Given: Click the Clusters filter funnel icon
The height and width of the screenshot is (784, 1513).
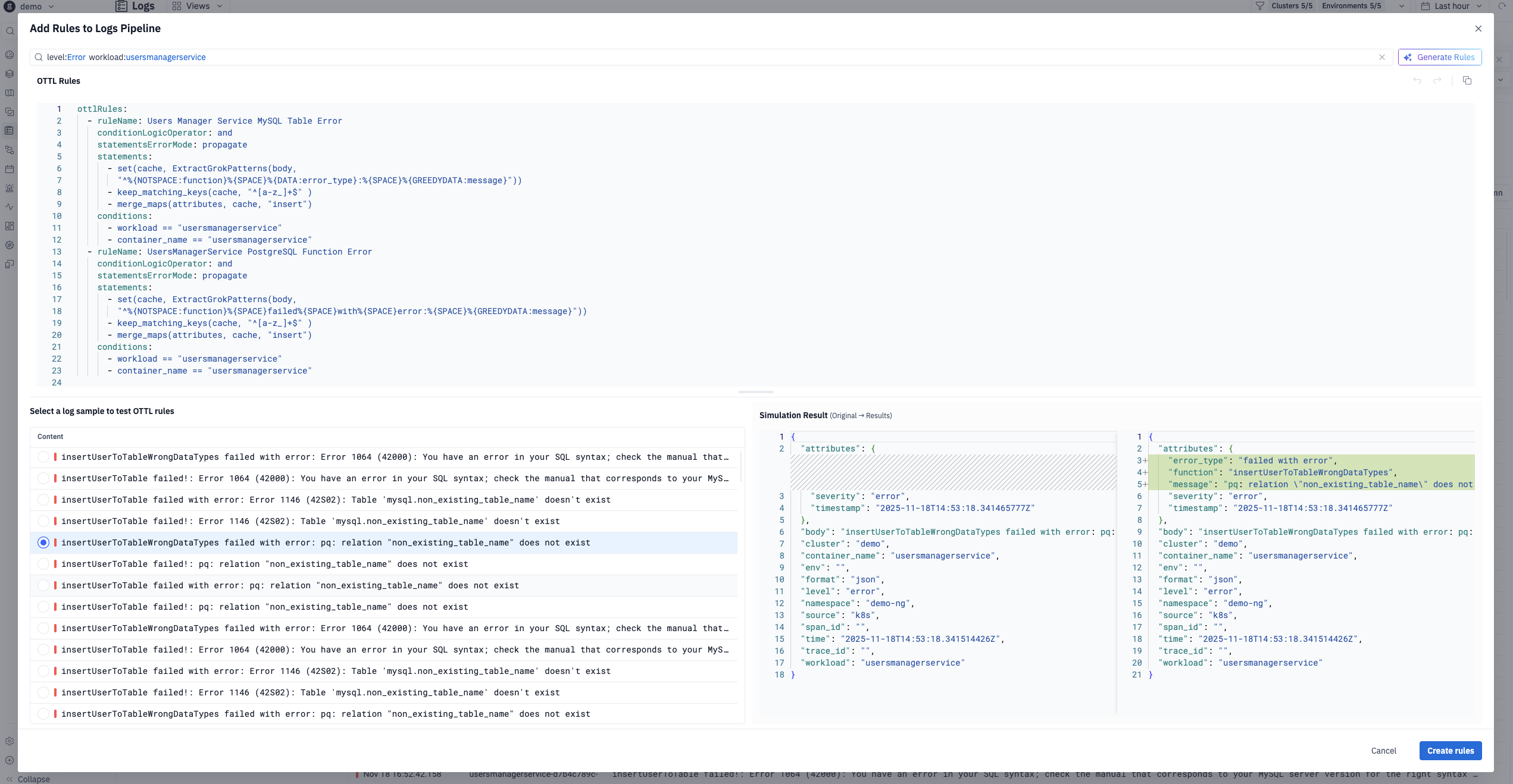Looking at the screenshot, I should tap(1260, 6).
